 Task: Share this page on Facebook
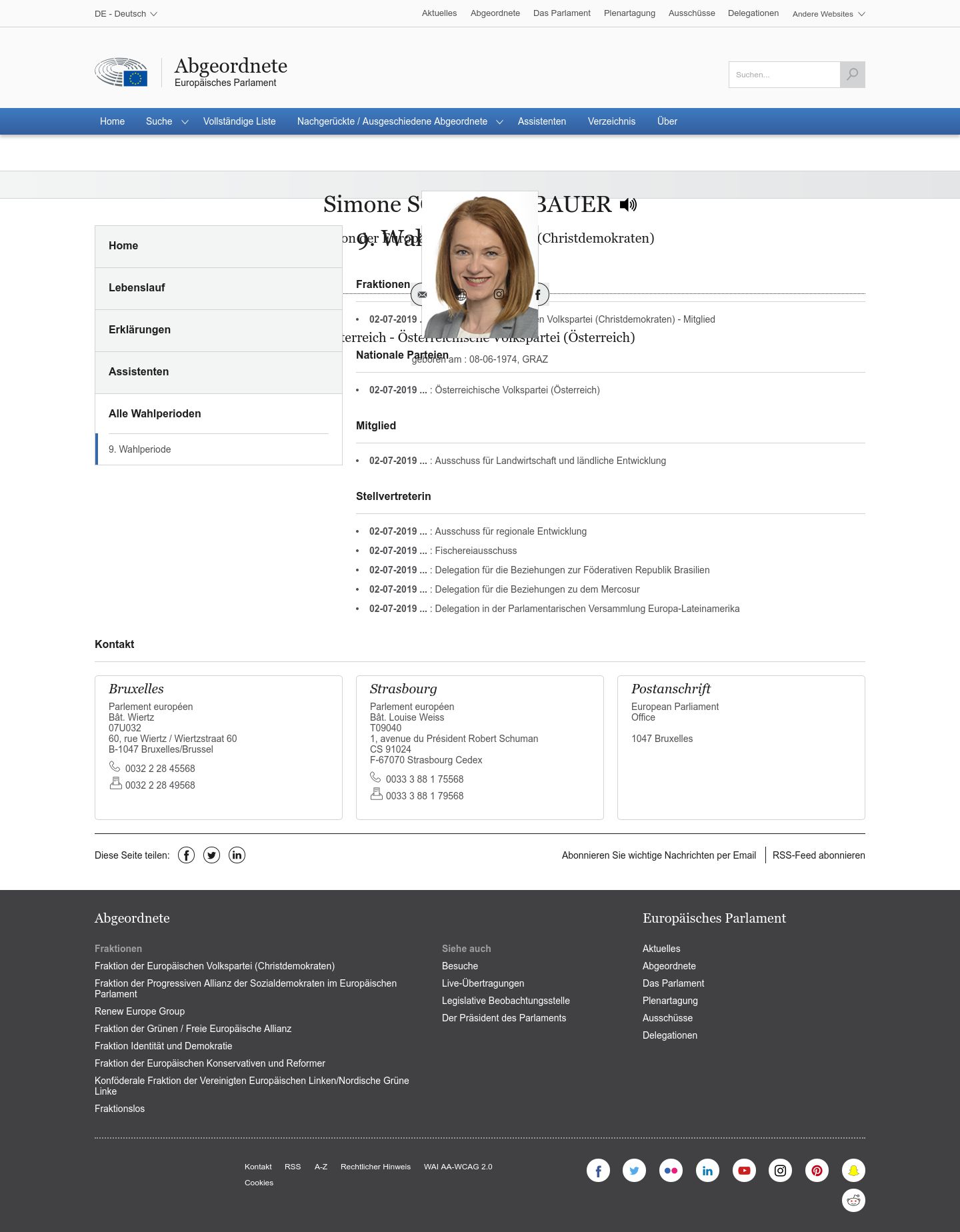186,855
